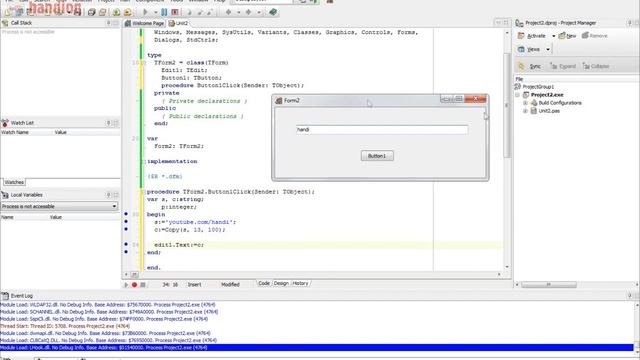Screen dimensions: 640x360
Task: Click the Step Over debug icon
Action: (200, 12)
